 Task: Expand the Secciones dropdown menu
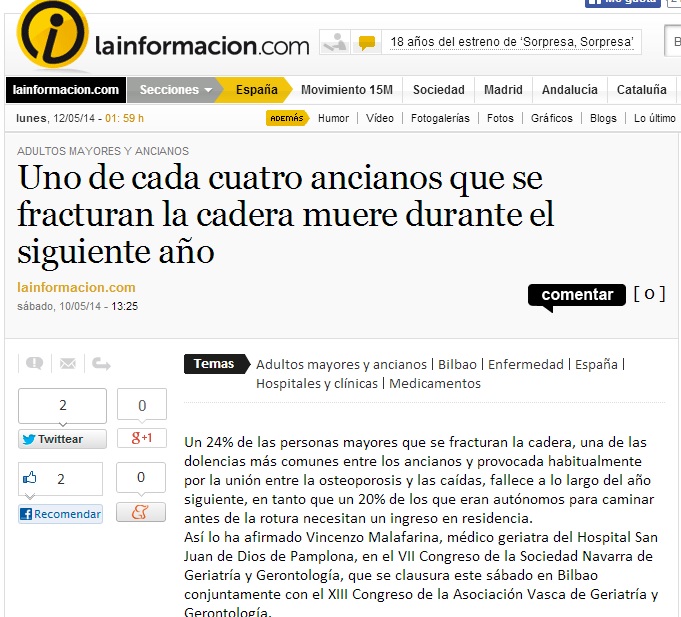[x=177, y=90]
